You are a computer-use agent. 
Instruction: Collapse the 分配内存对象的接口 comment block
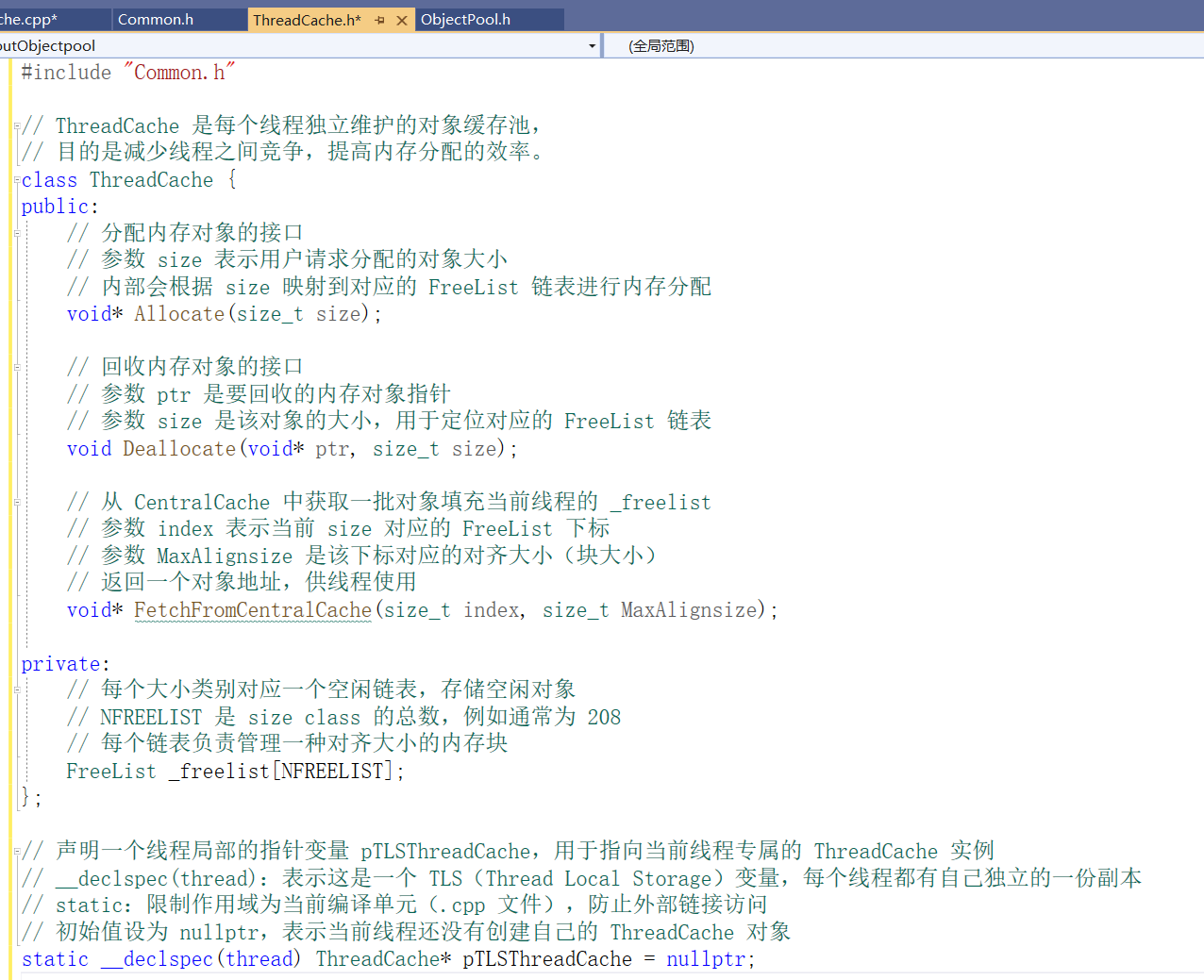pos(16,233)
